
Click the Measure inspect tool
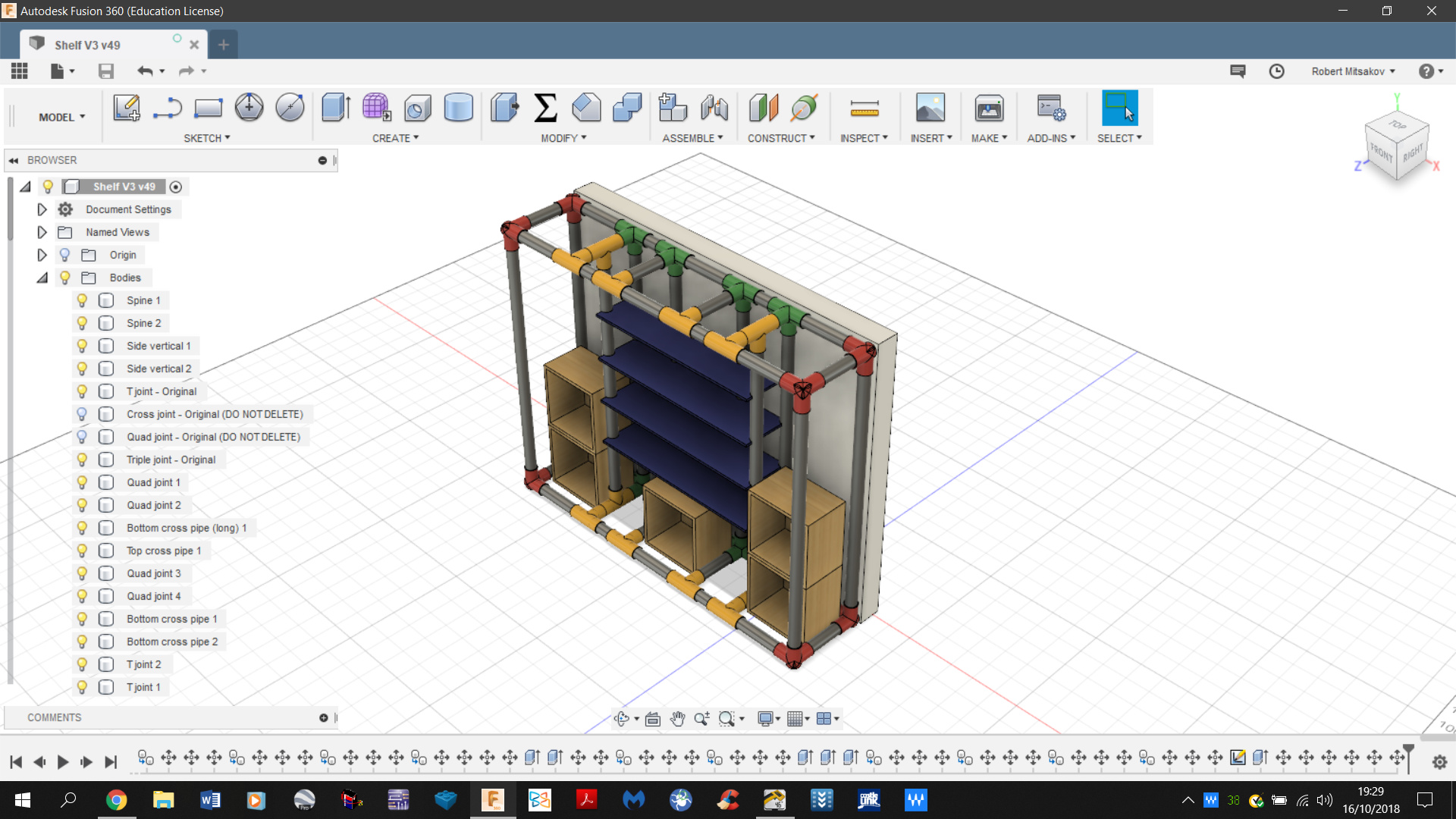pyautogui.click(x=864, y=108)
